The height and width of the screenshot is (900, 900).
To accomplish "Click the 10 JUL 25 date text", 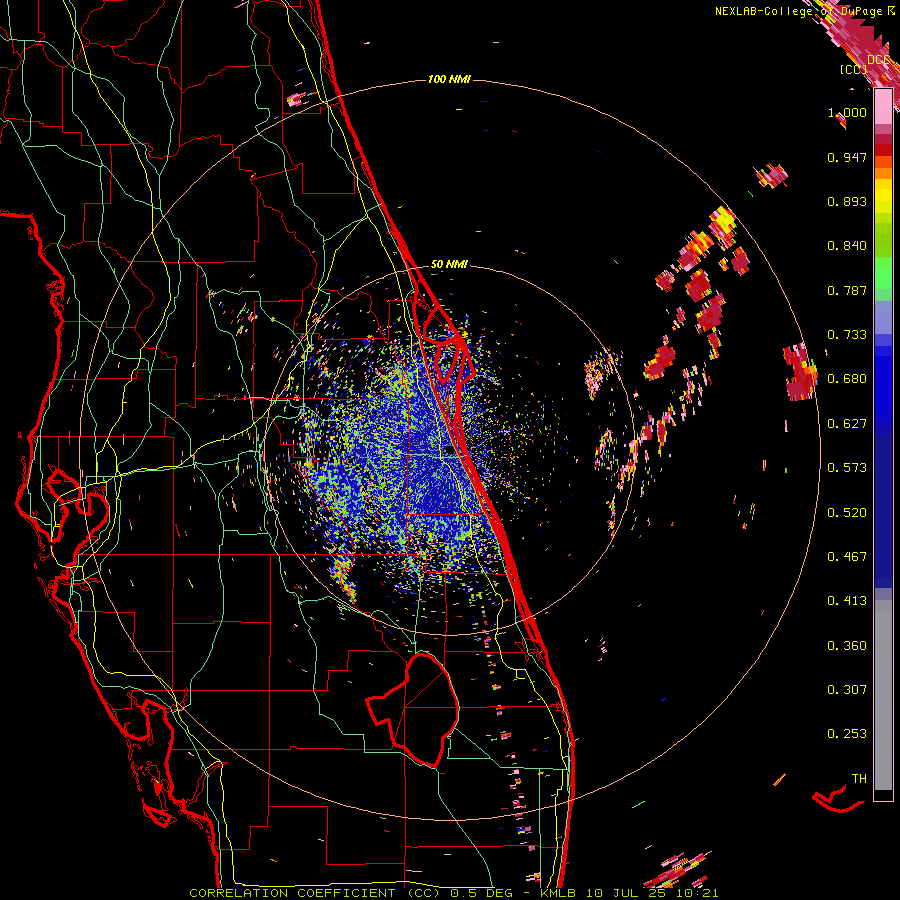I will pyautogui.click(x=626, y=893).
